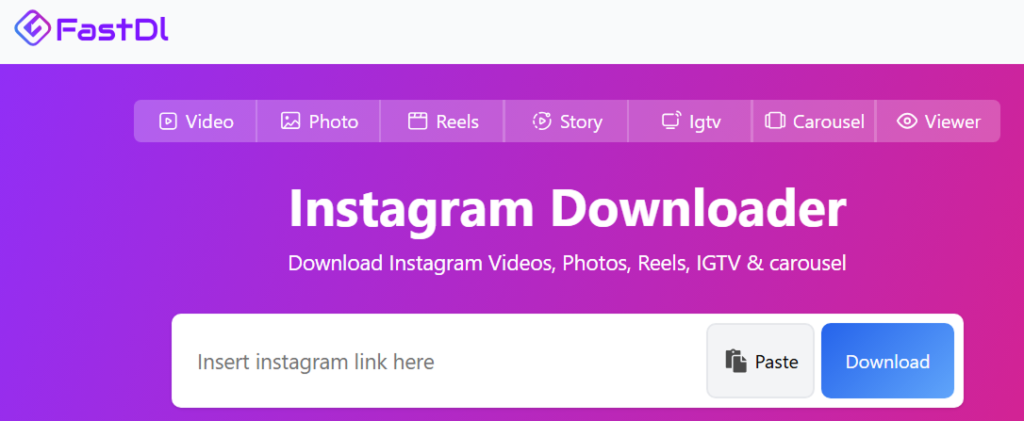1024x421 pixels.
Task: Click the Download Instagram Videos subtitle text
Action: tap(567, 264)
